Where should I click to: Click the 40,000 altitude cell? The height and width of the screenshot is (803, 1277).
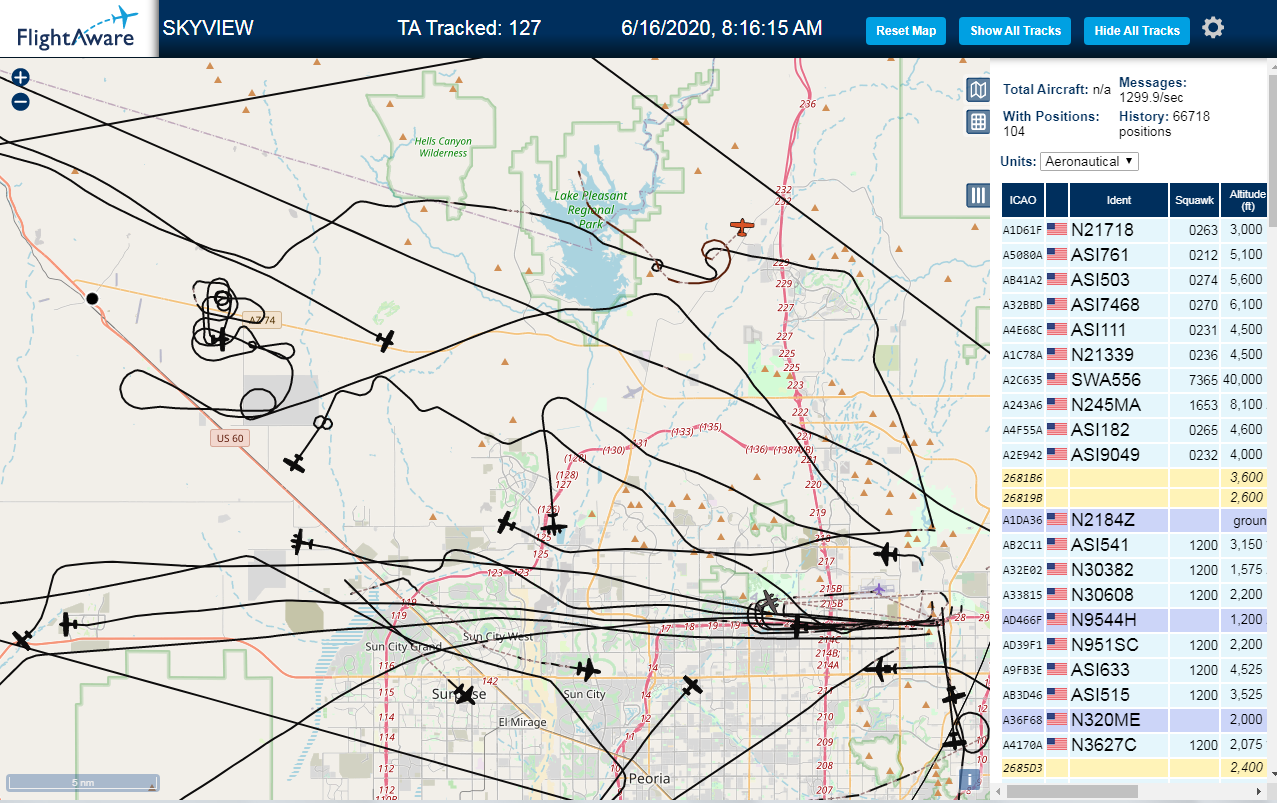1245,380
